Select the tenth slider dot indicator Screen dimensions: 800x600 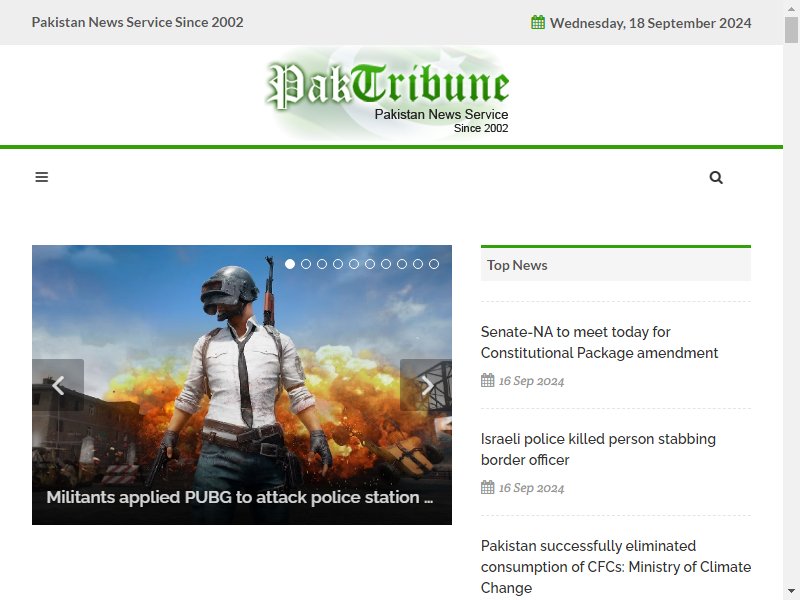(x=434, y=264)
